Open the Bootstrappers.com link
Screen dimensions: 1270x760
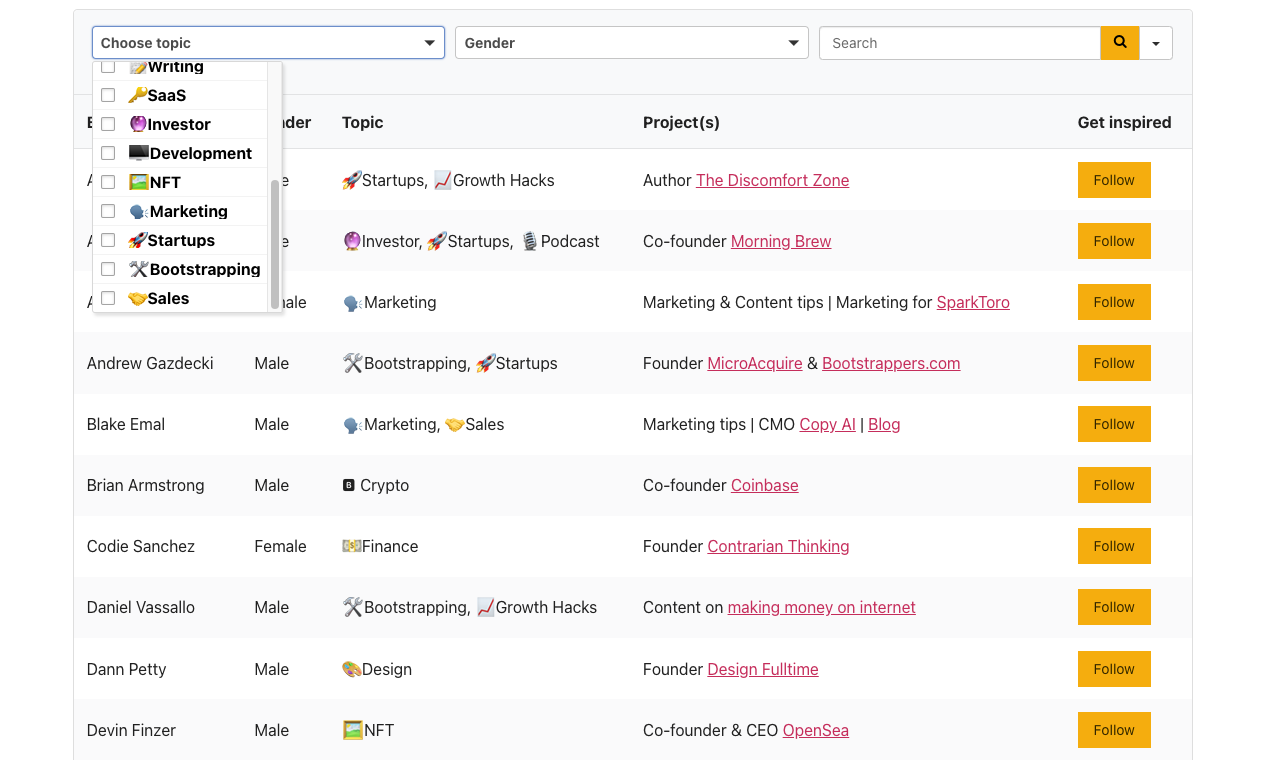click(891, 363)
